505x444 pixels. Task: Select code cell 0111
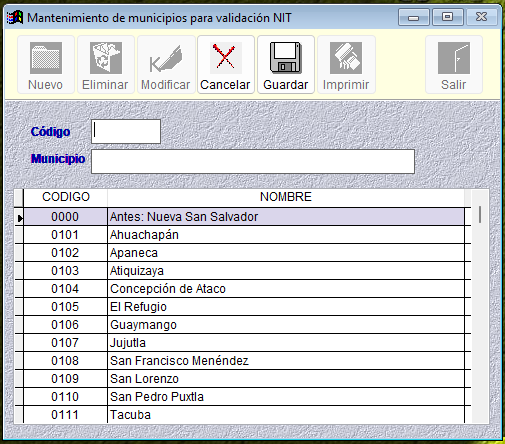click(65, 415)
